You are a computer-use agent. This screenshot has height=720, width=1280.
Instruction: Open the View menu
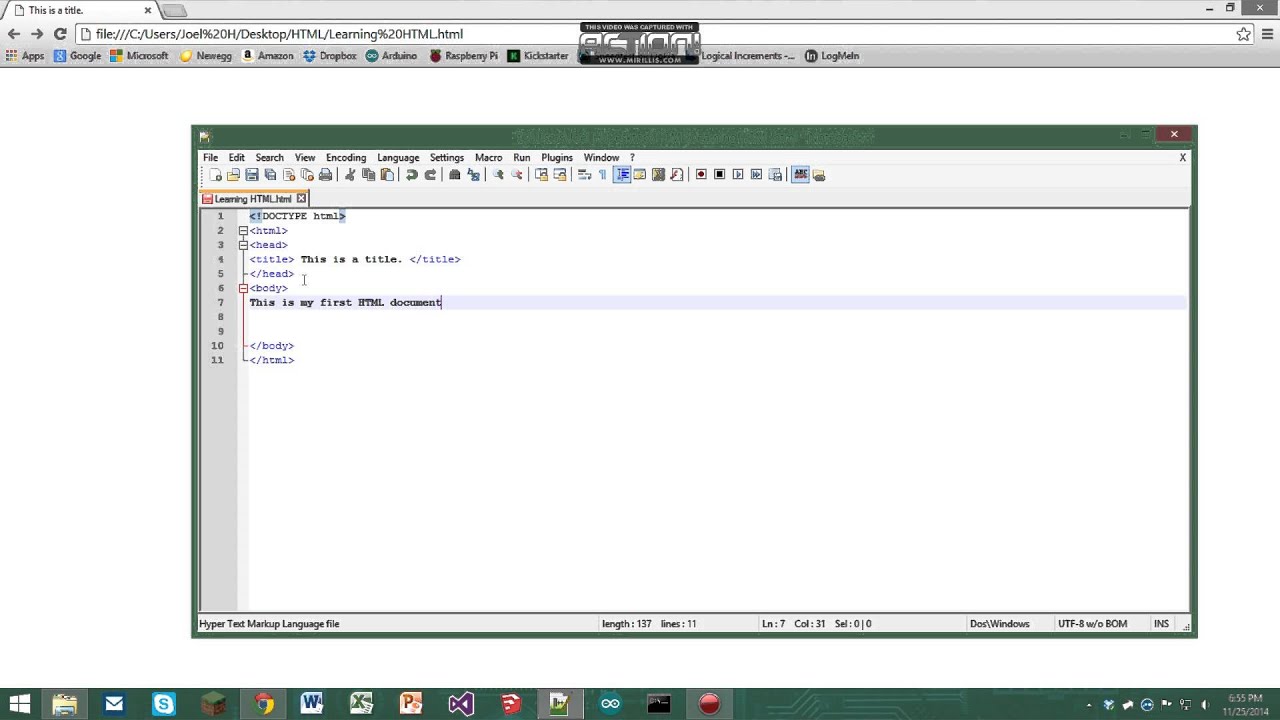coord(305,157)
